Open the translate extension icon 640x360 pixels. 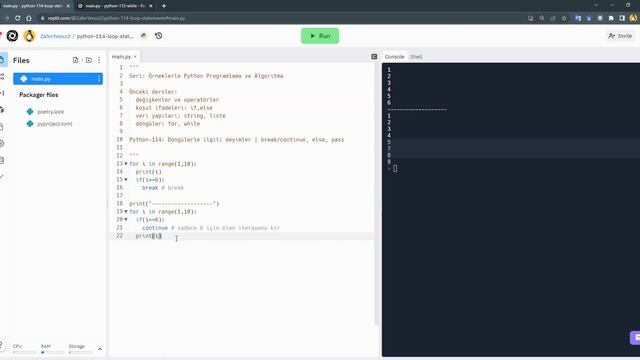coord(578,18)
